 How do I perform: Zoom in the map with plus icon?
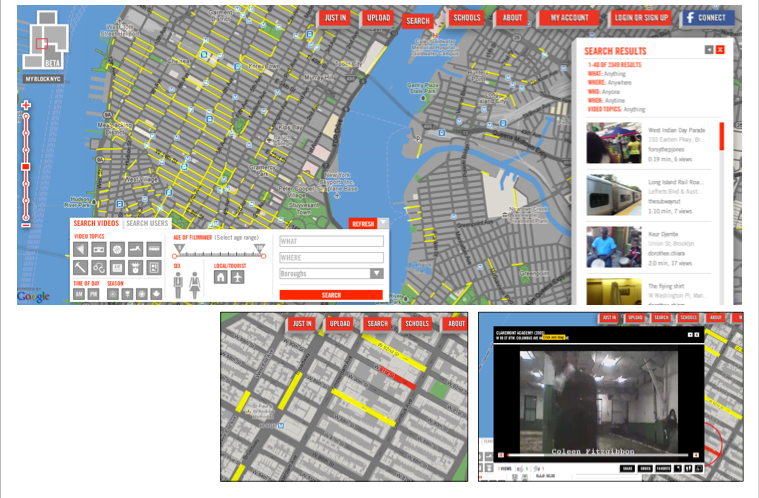pos(26,105)
